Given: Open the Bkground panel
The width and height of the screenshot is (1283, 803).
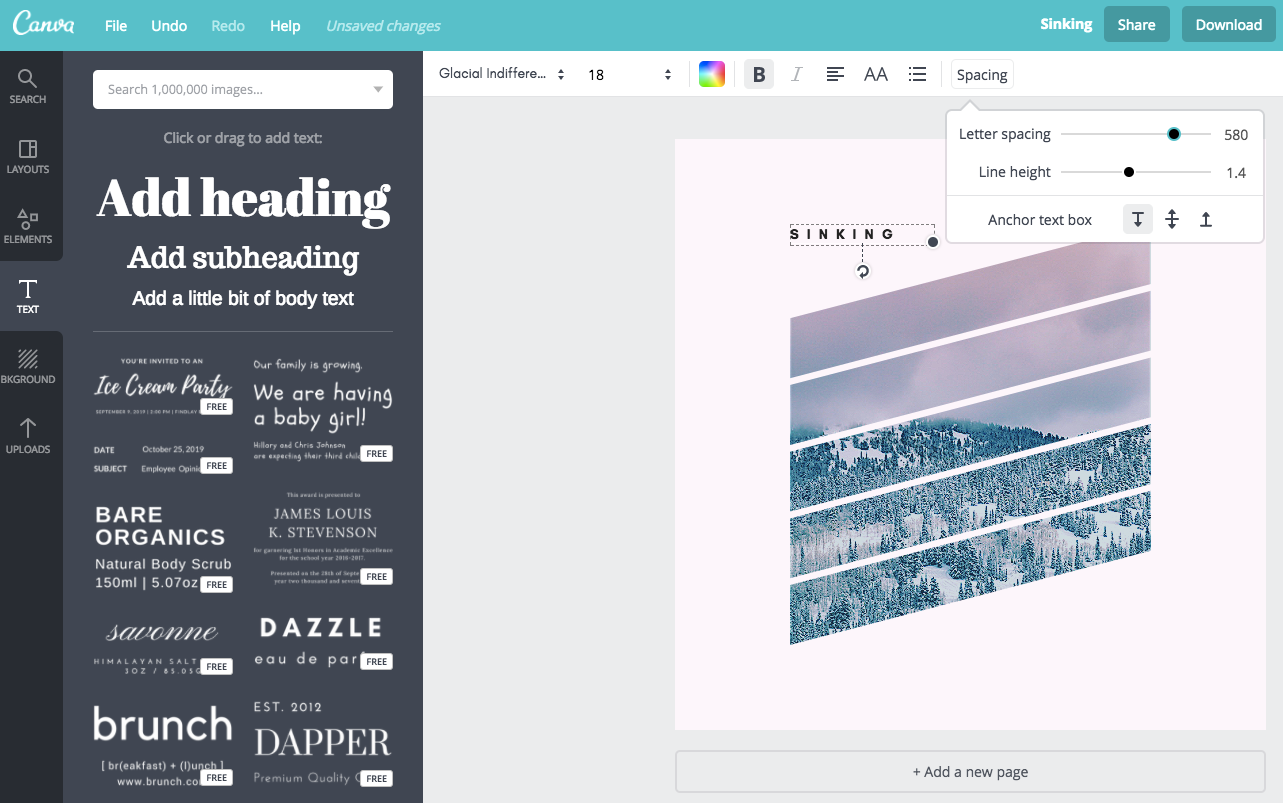Looking at the screenshot, I should [x=28, y=365].
